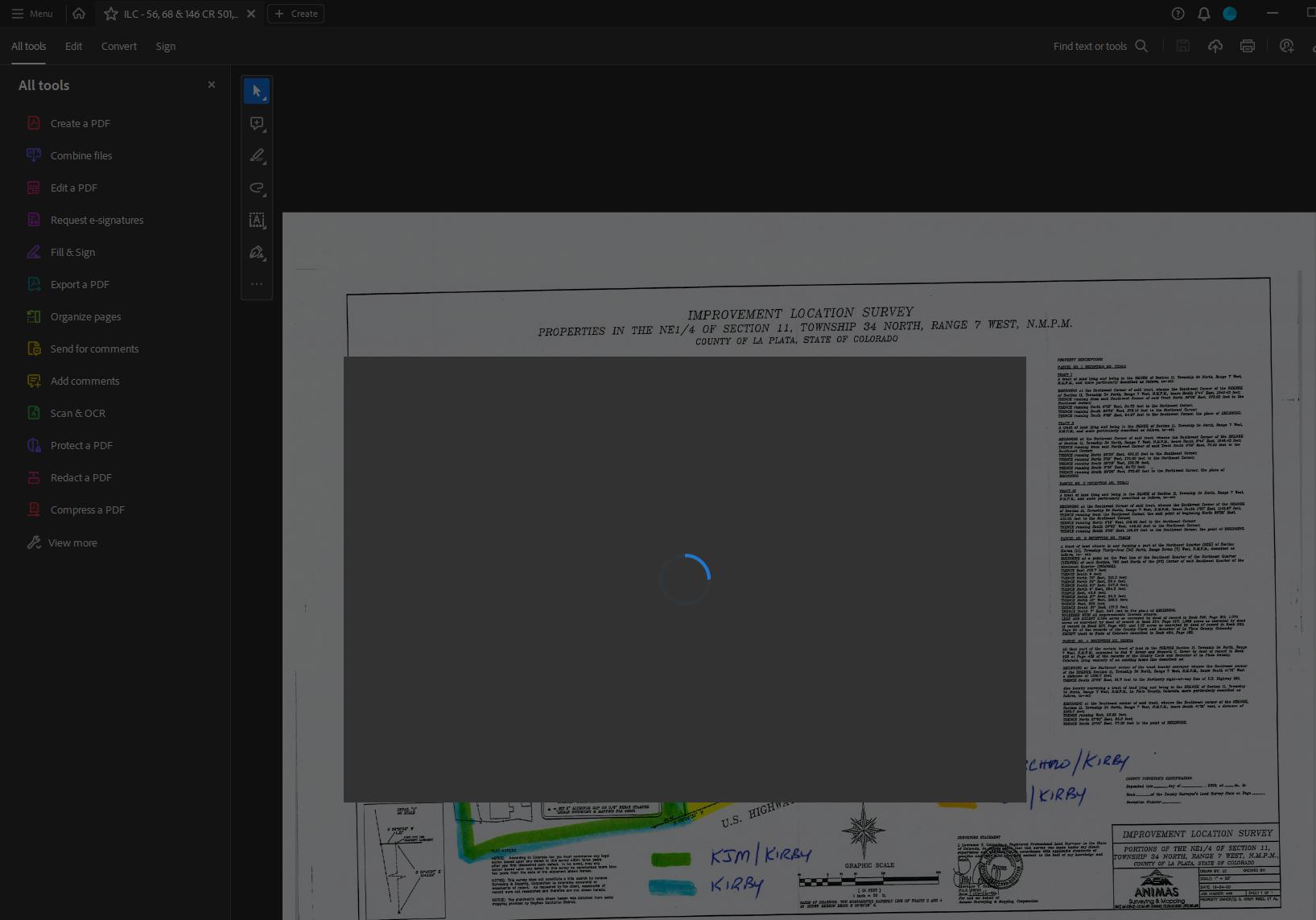Viewport: 1316px width, 920px height.
Task: Open the Fill and Sign pen tool
Action: (x=257, y=253)
